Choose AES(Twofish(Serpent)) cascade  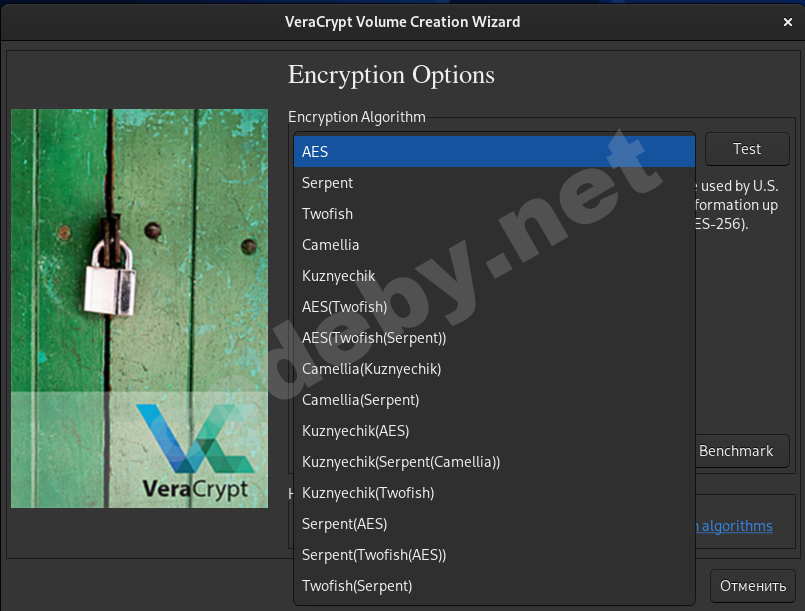pyautogui.click(x=494, y=338)
